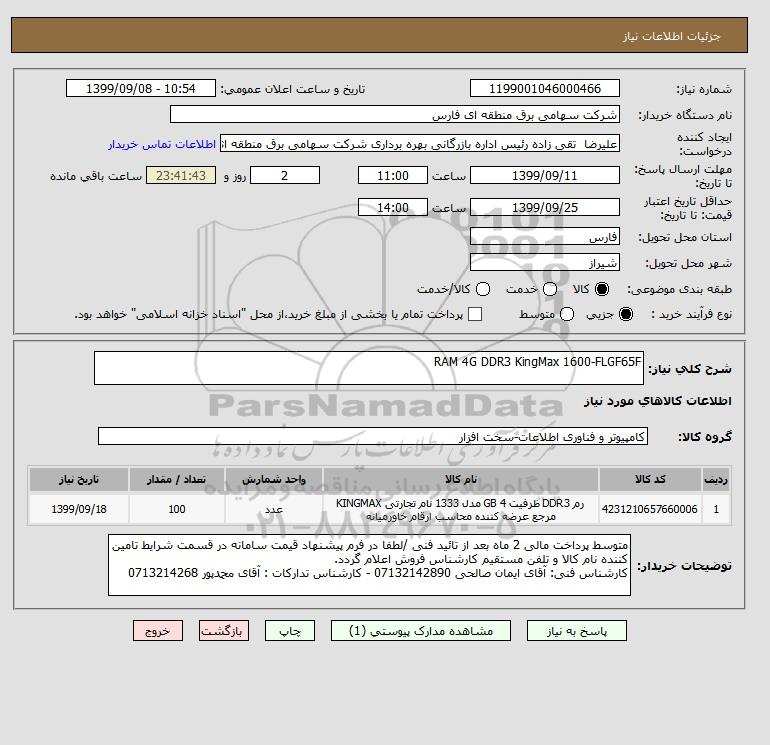770x745 pixels.
Task: Click the delivery city field شیراز
Action: (545, 263)
